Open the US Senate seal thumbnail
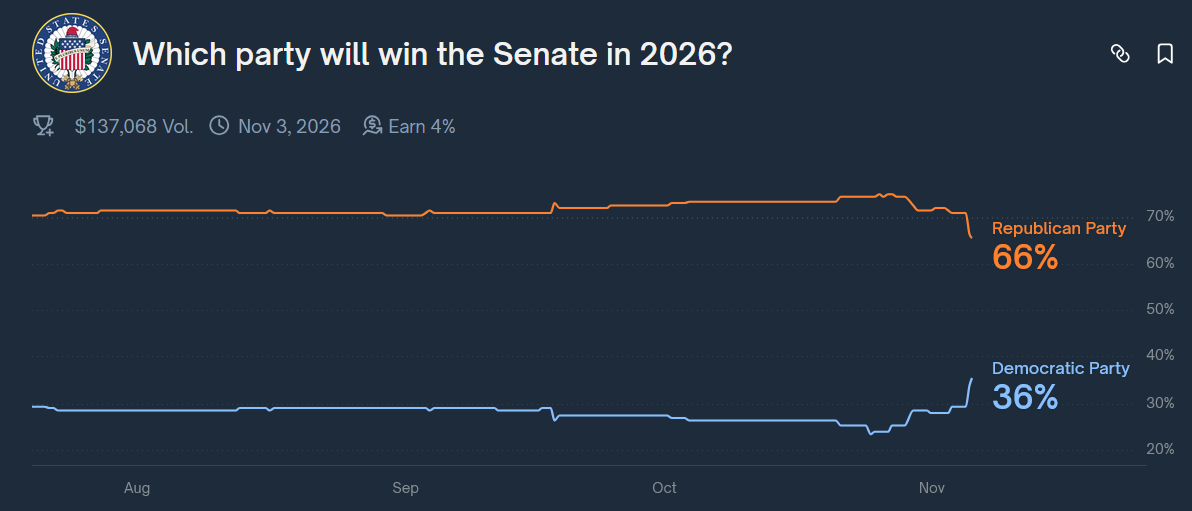The height and width of the screenshot is (511, 1192). click(x=71, y=53)
